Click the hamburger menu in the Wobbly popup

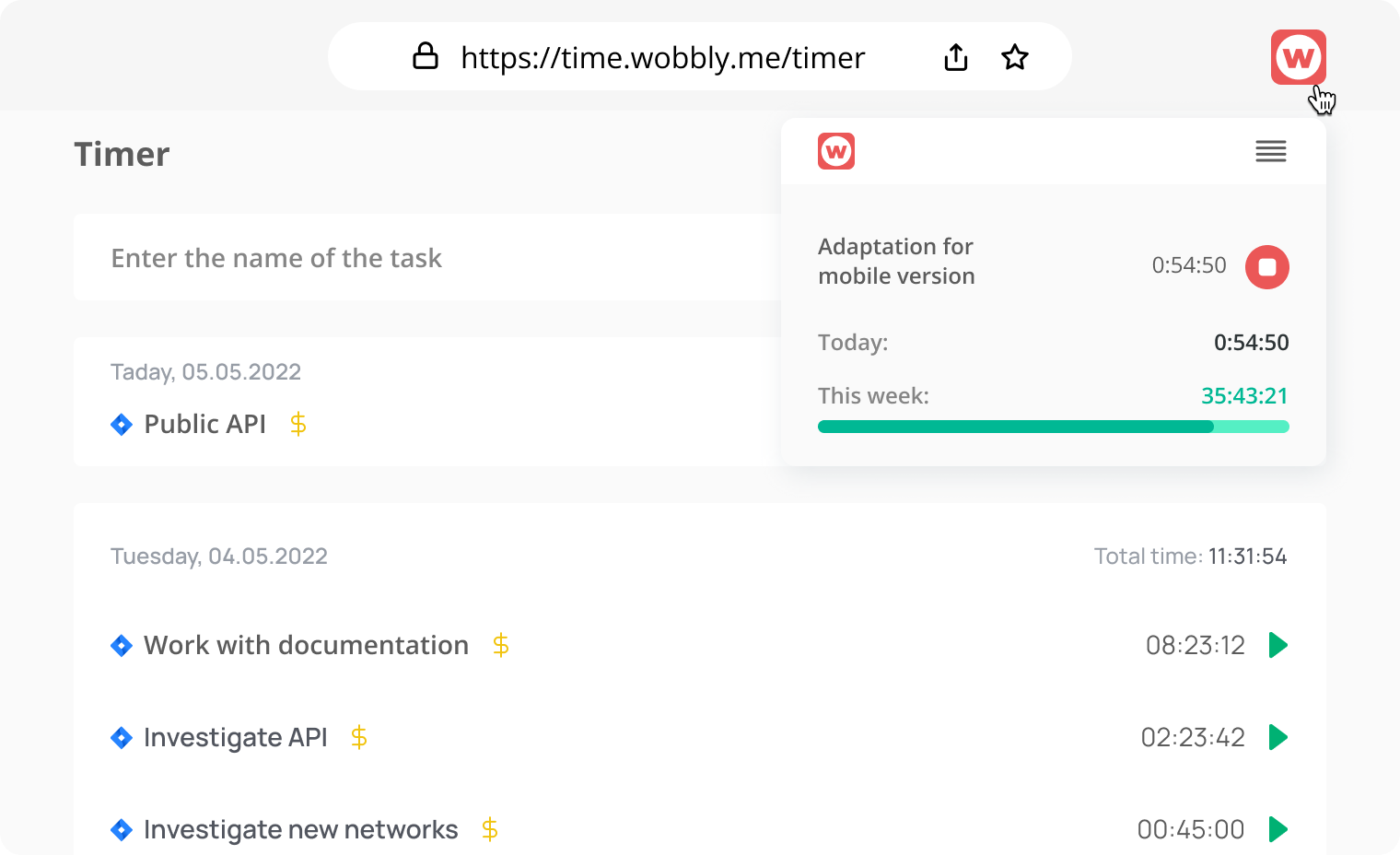tap(1271, 150)
